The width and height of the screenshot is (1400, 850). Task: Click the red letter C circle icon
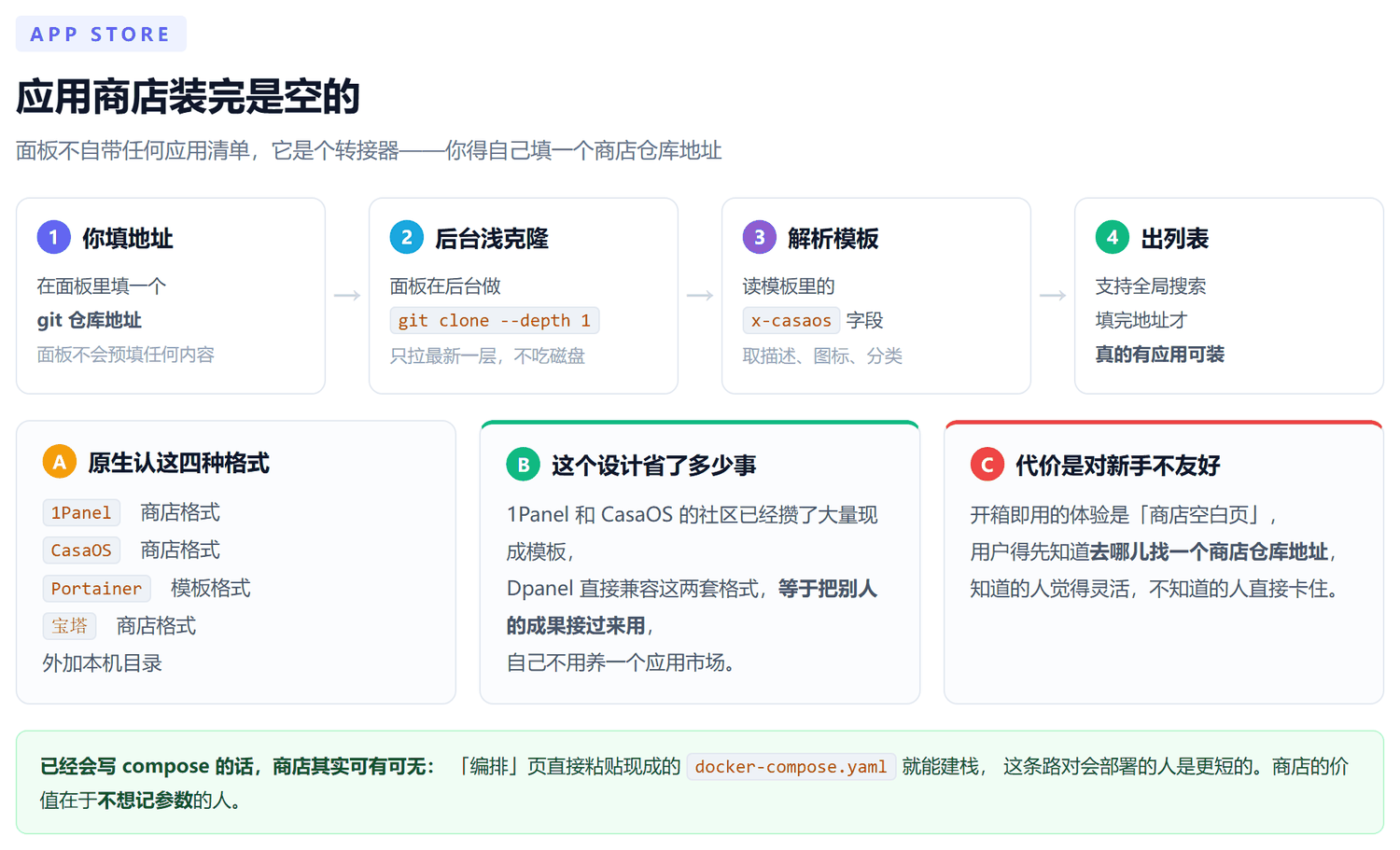[987, 465]
